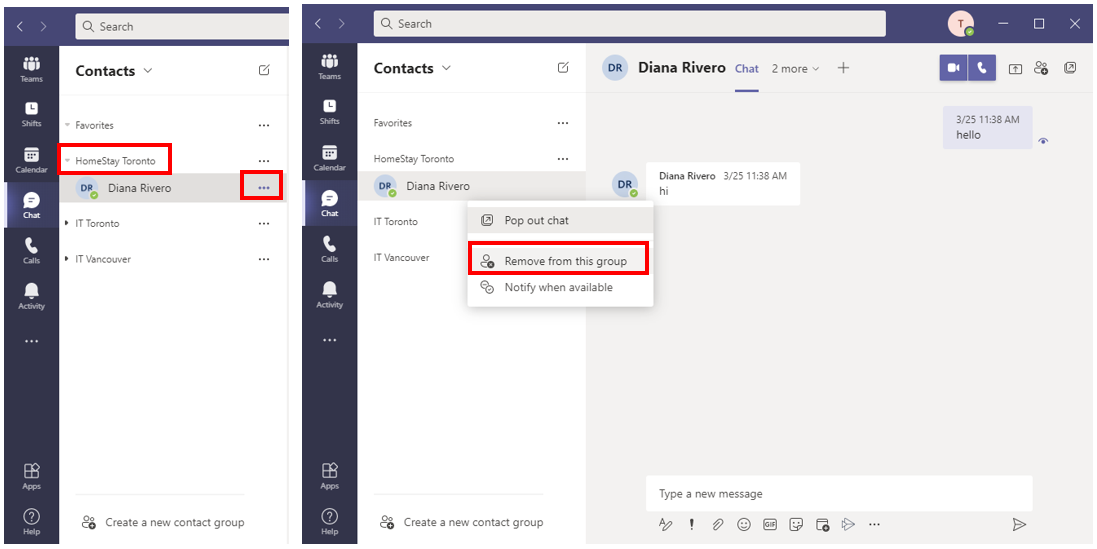Open Teams in the left window's sidebar
Screen dimensions: 1097x549
click(x=31, y=69)
